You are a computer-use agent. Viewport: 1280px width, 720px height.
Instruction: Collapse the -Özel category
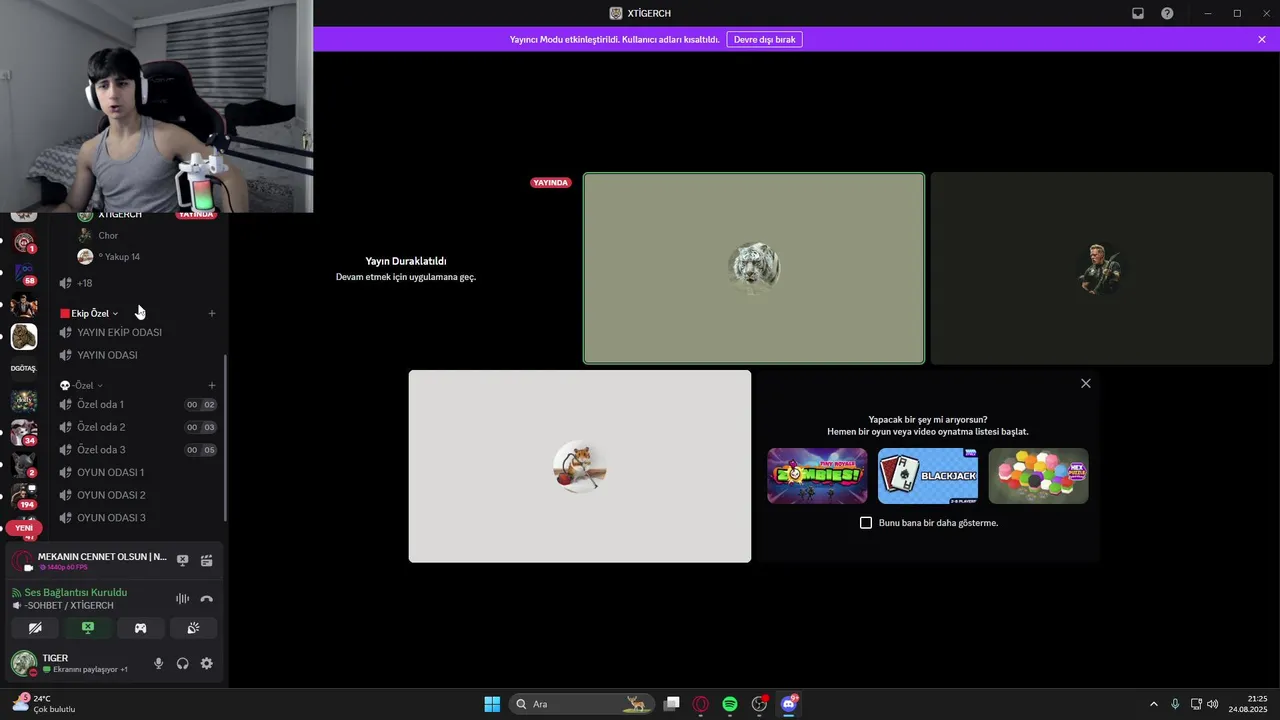tap(81, 385)
